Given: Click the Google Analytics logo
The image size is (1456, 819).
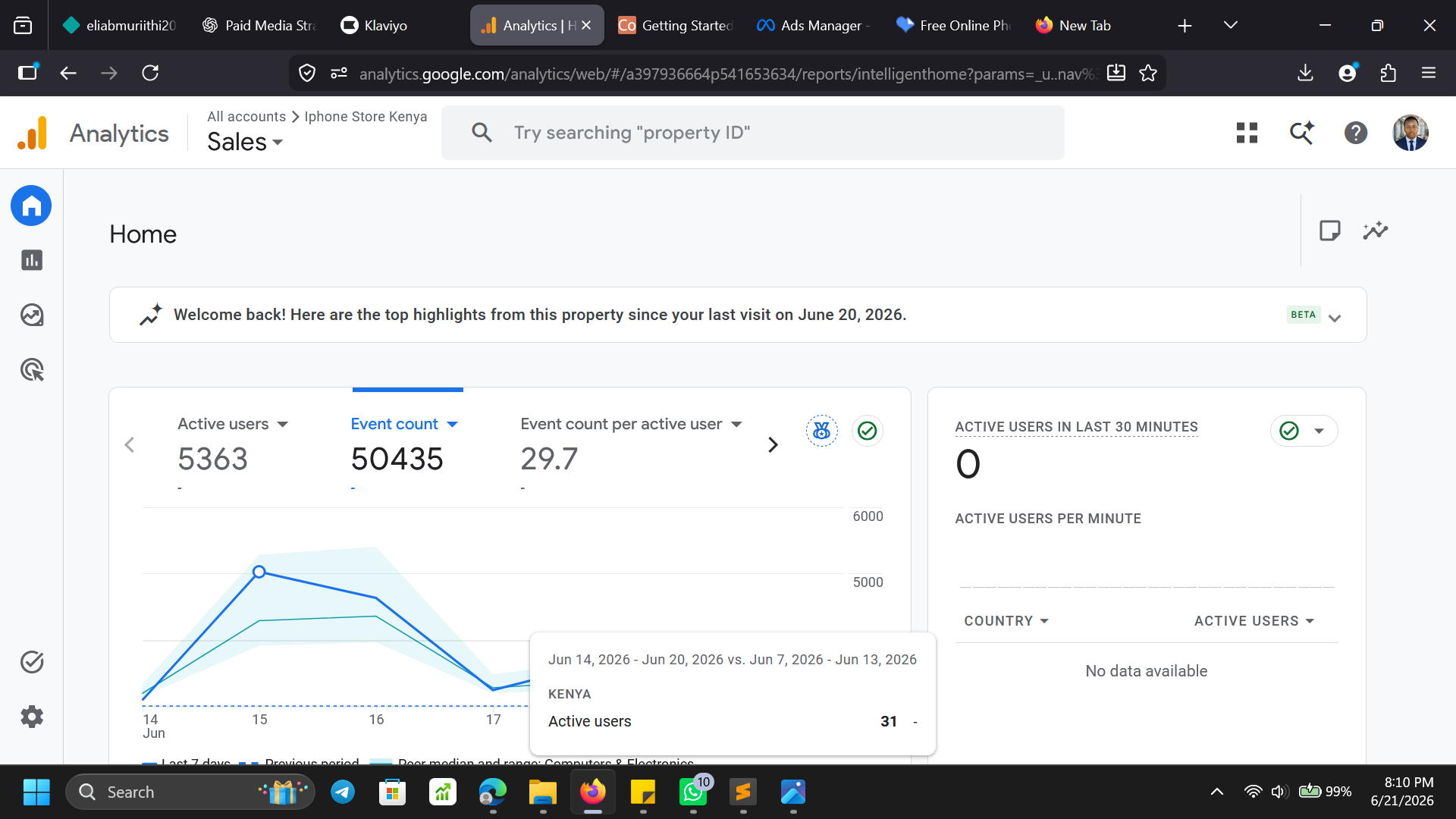Looking at the screenshot, I should pyautogui.click(x=33, y=133).
